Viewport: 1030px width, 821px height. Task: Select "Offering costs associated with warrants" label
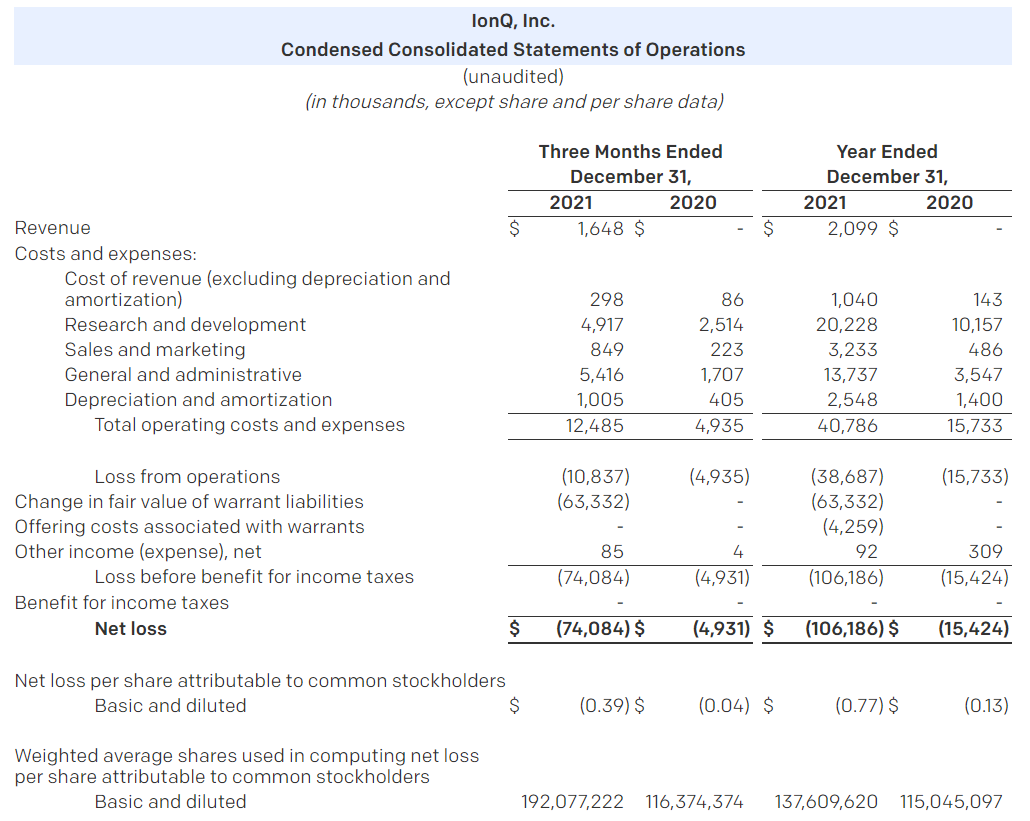pos(189,527)
